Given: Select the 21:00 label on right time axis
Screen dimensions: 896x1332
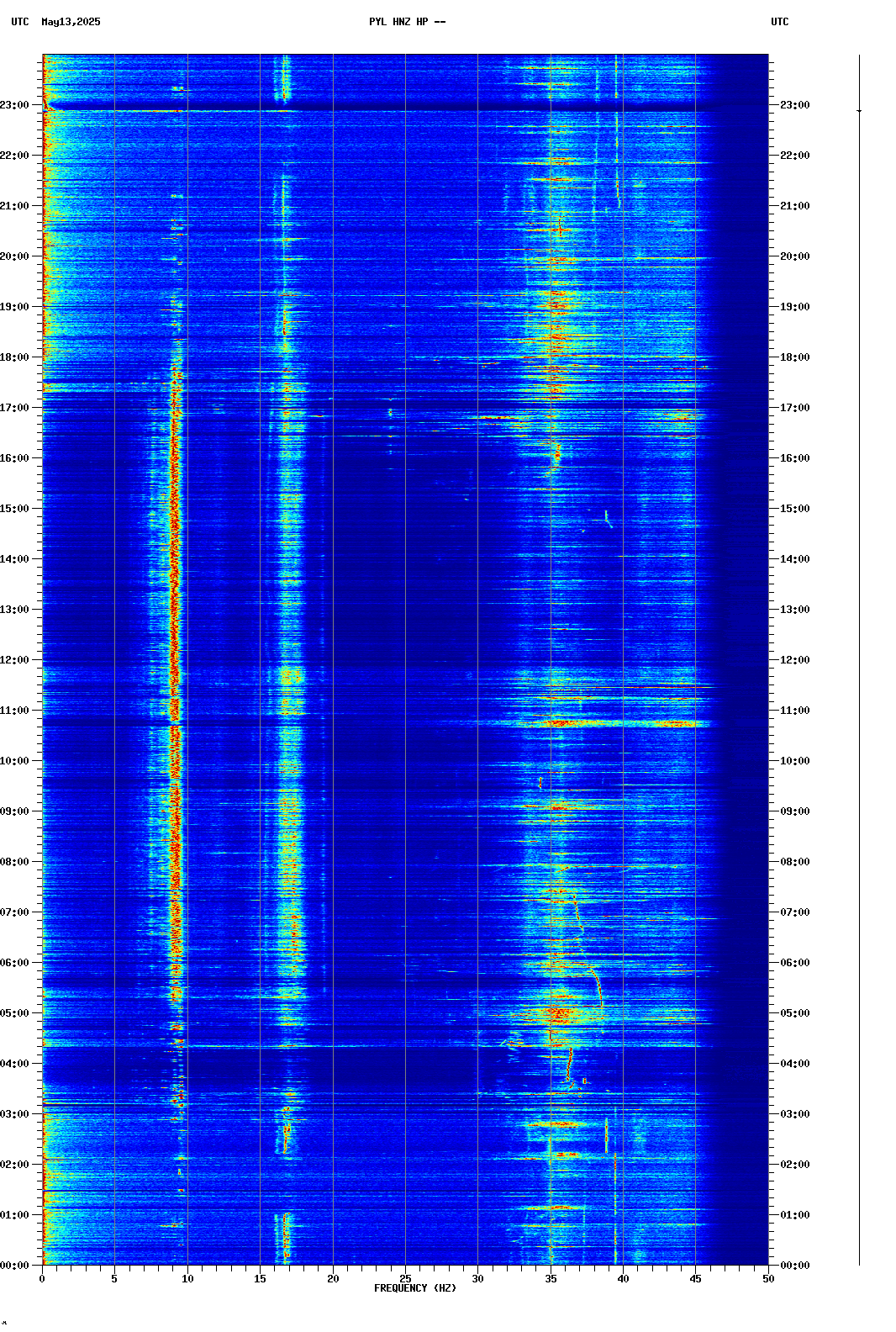Looking at the screenshot, I should pos(795,206).
